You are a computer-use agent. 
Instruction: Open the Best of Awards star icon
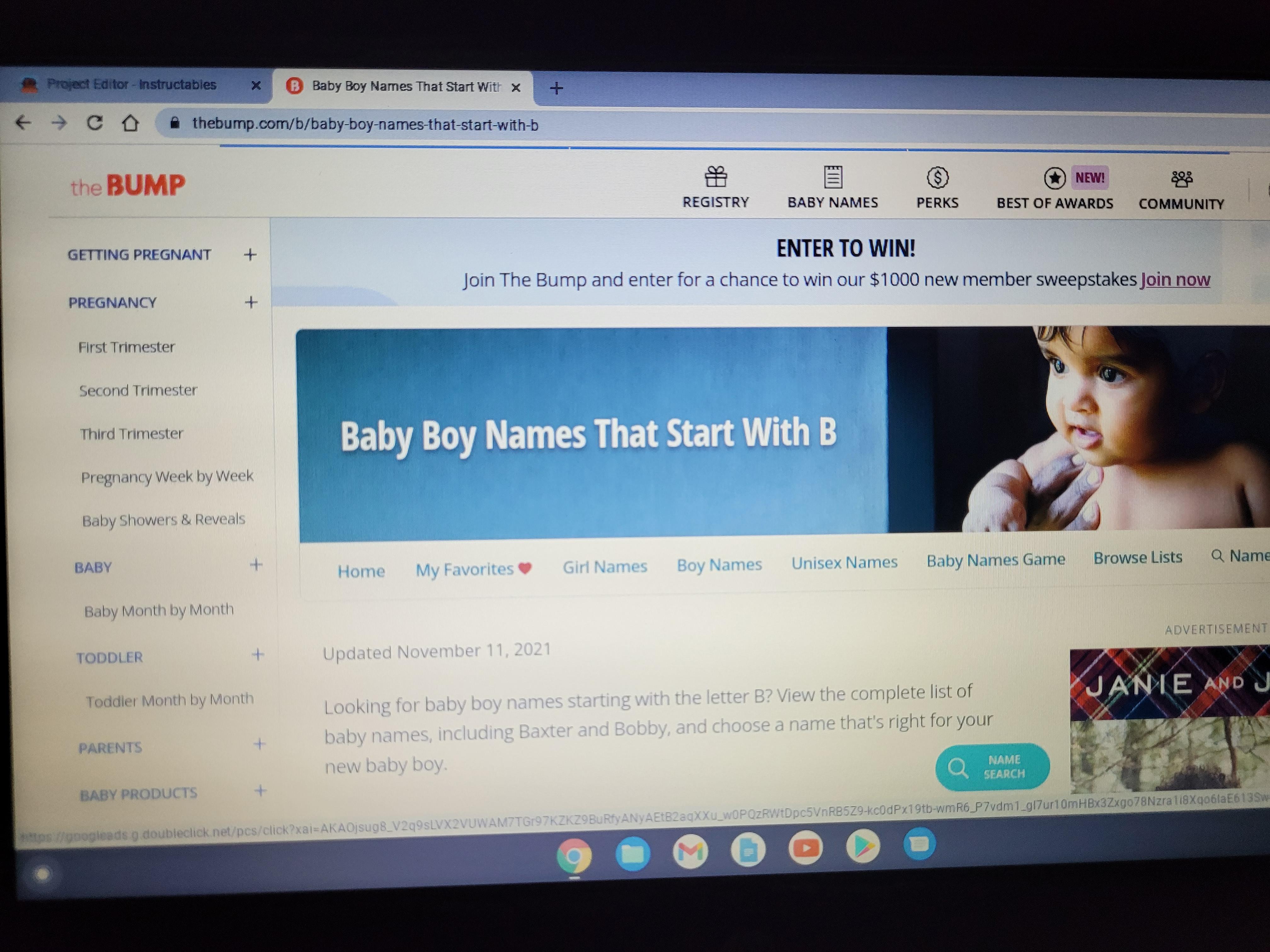click(x=1054, y=178)
